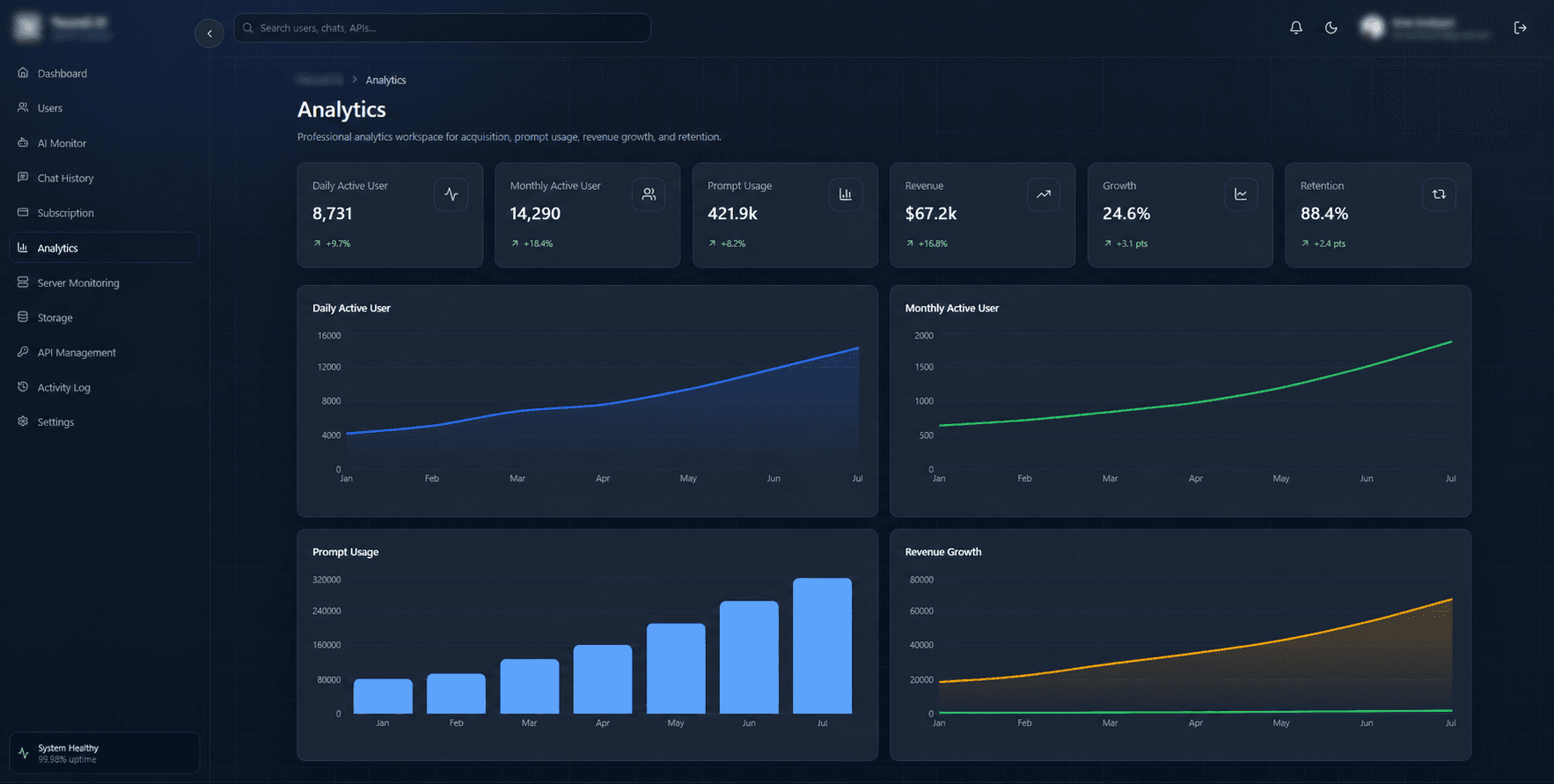Open the Storage menu item
The height and width of the screenshot is (784, 1554).
tap(104, 317)
